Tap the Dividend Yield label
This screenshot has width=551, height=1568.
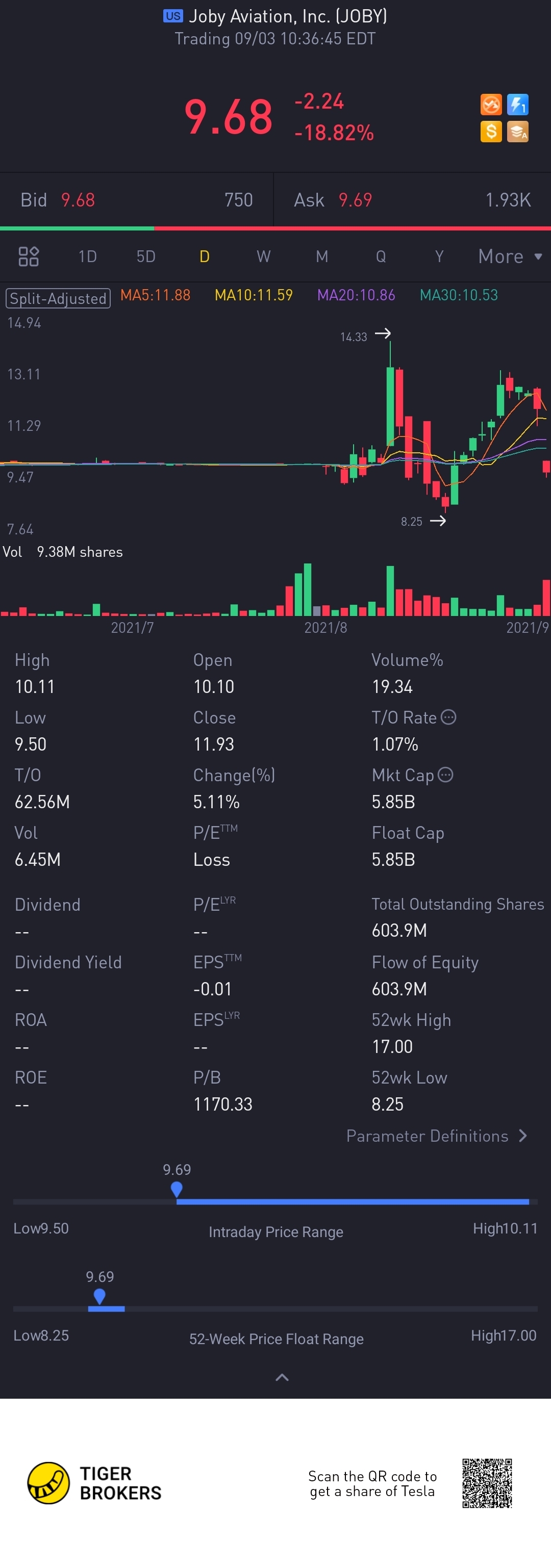pyautogui.click(x=68, y=962)
